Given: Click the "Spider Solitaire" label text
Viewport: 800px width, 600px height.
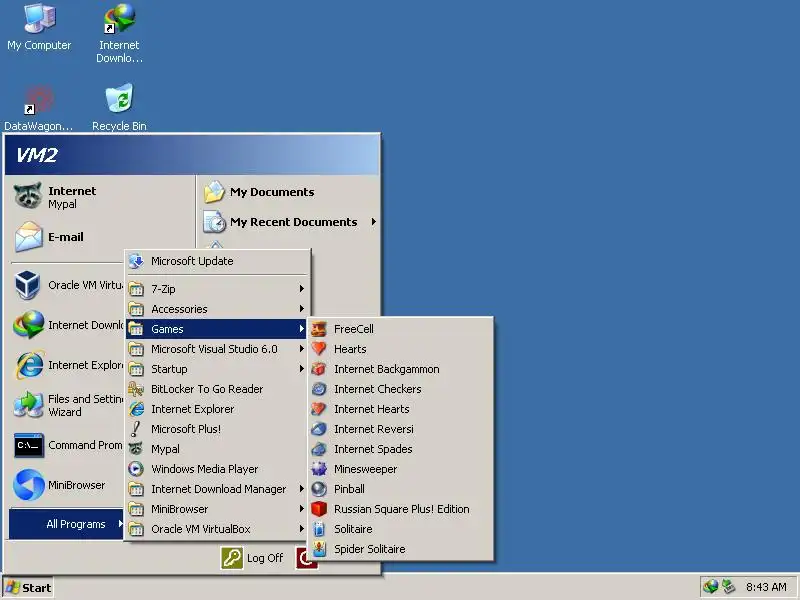Looking at the screenshot, I should coord(369,549).
